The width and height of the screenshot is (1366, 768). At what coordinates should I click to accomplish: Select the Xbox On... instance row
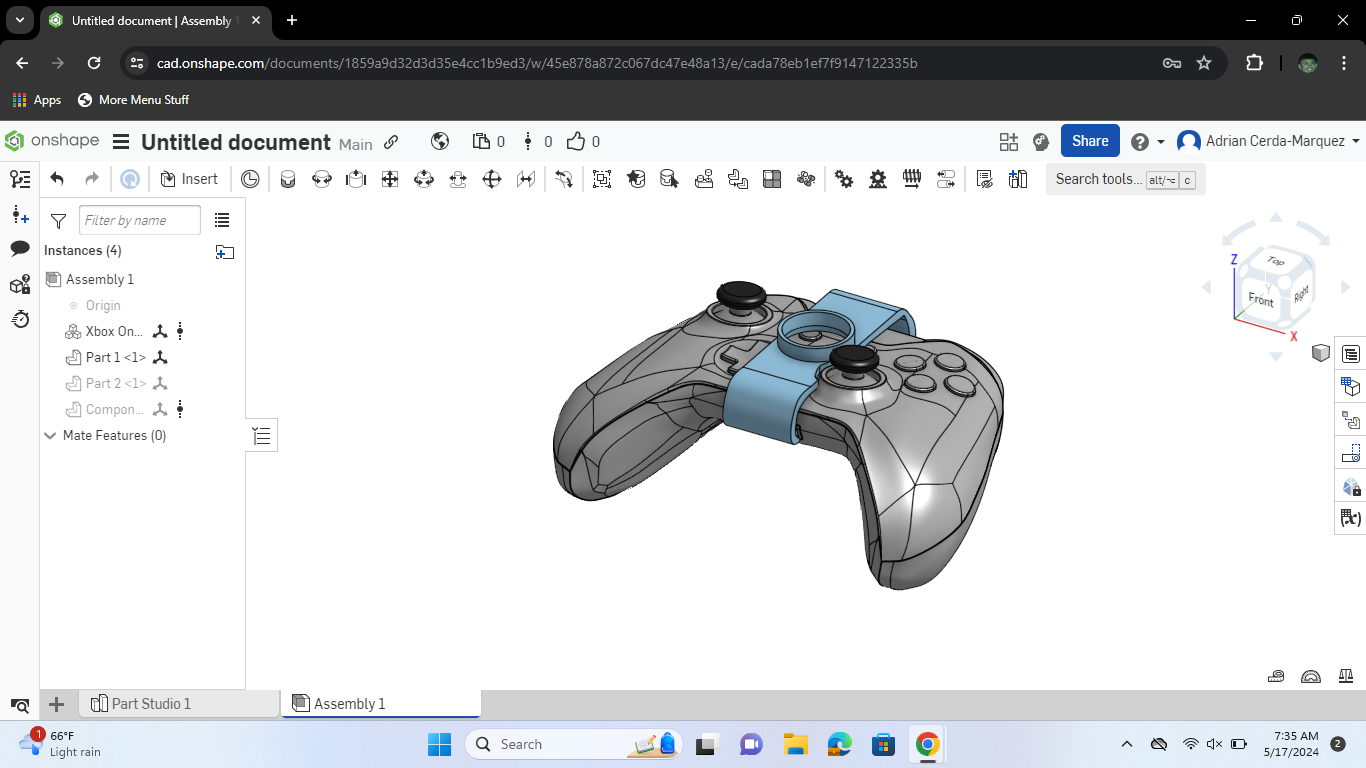click(x=114, y=331)
